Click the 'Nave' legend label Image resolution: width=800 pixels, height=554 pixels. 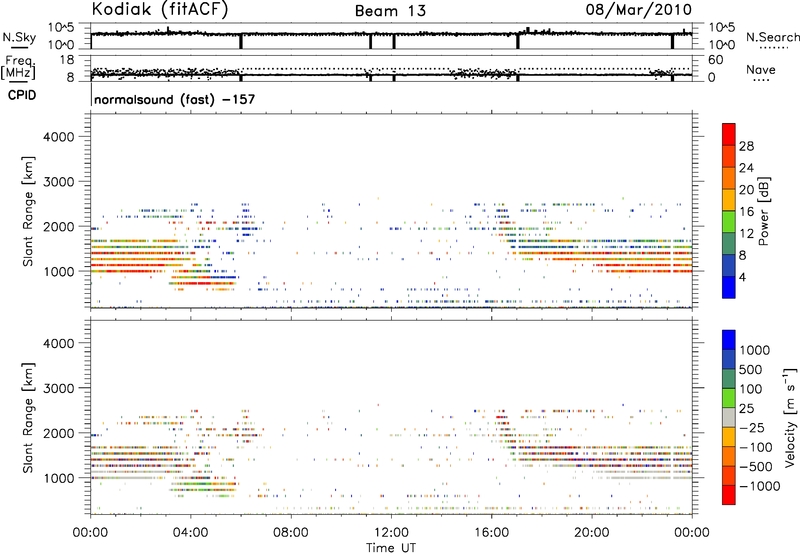(761, 69)
